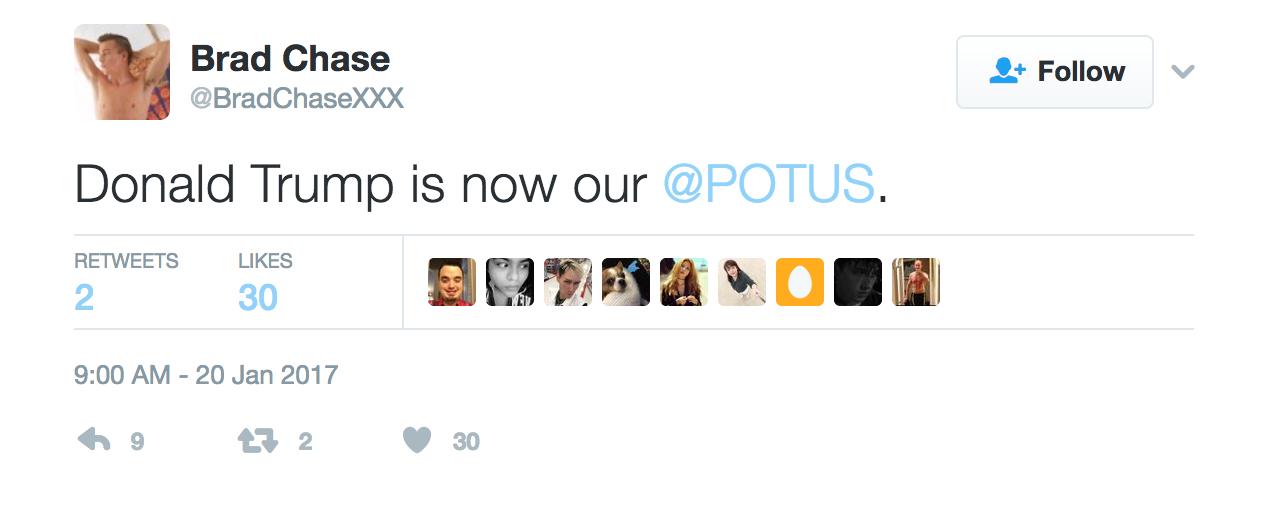Screen dimensions: 1268x518
Task: View the list of 2 retweets
Action: pyautogui.click(x=126, y=282)
